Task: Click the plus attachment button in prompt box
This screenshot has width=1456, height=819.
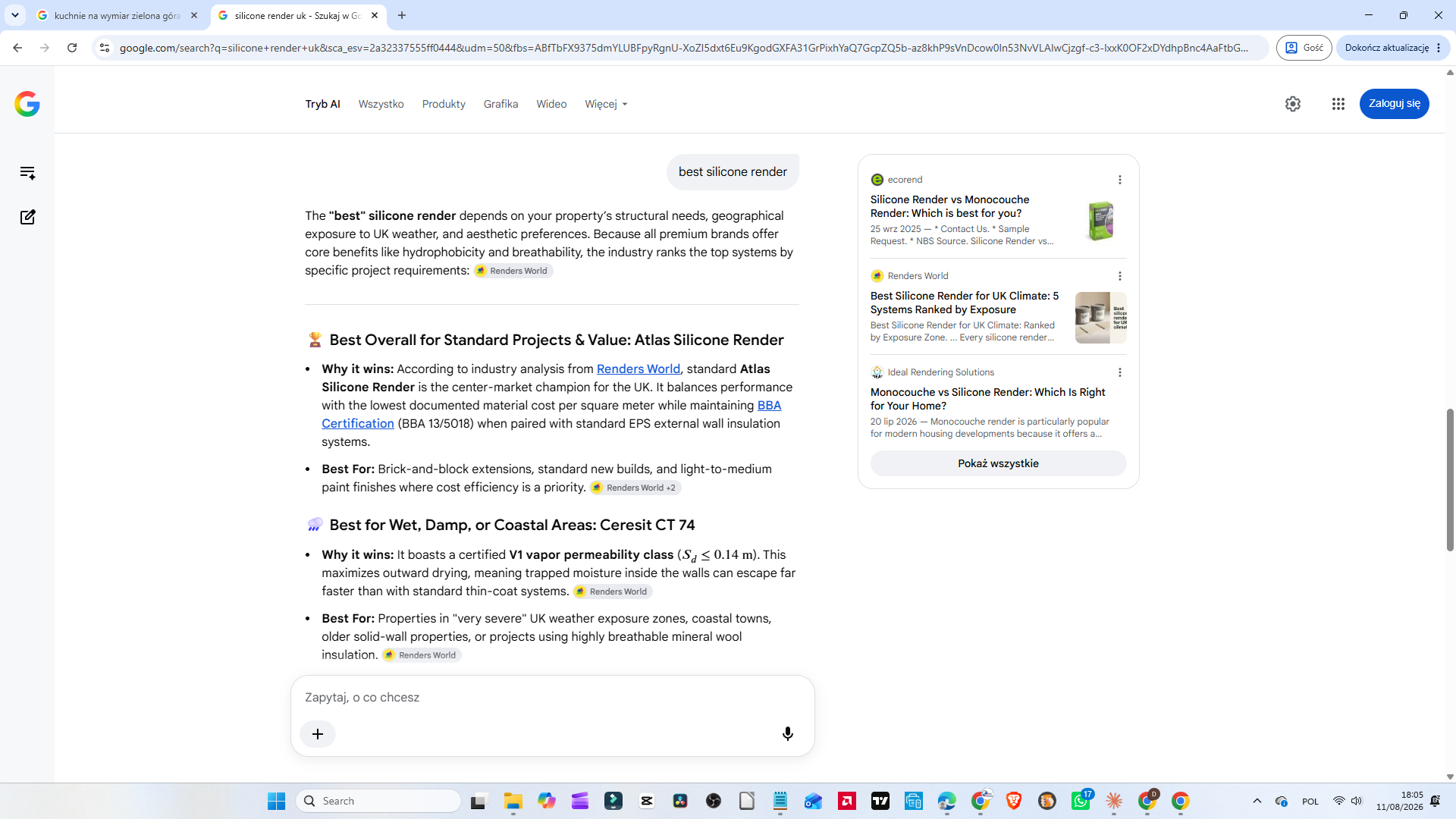Action: [318, 733]
